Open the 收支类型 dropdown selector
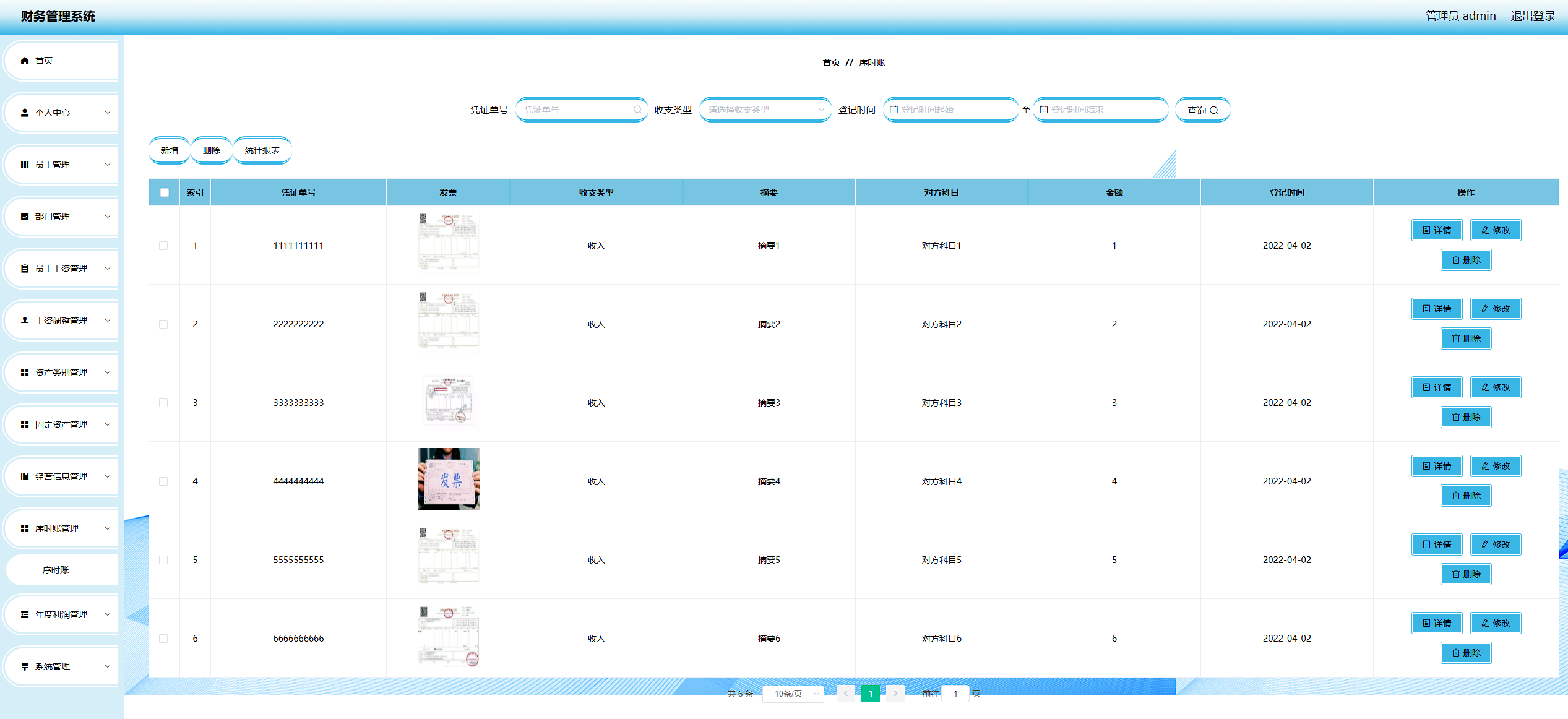 (x=765, y=110)
